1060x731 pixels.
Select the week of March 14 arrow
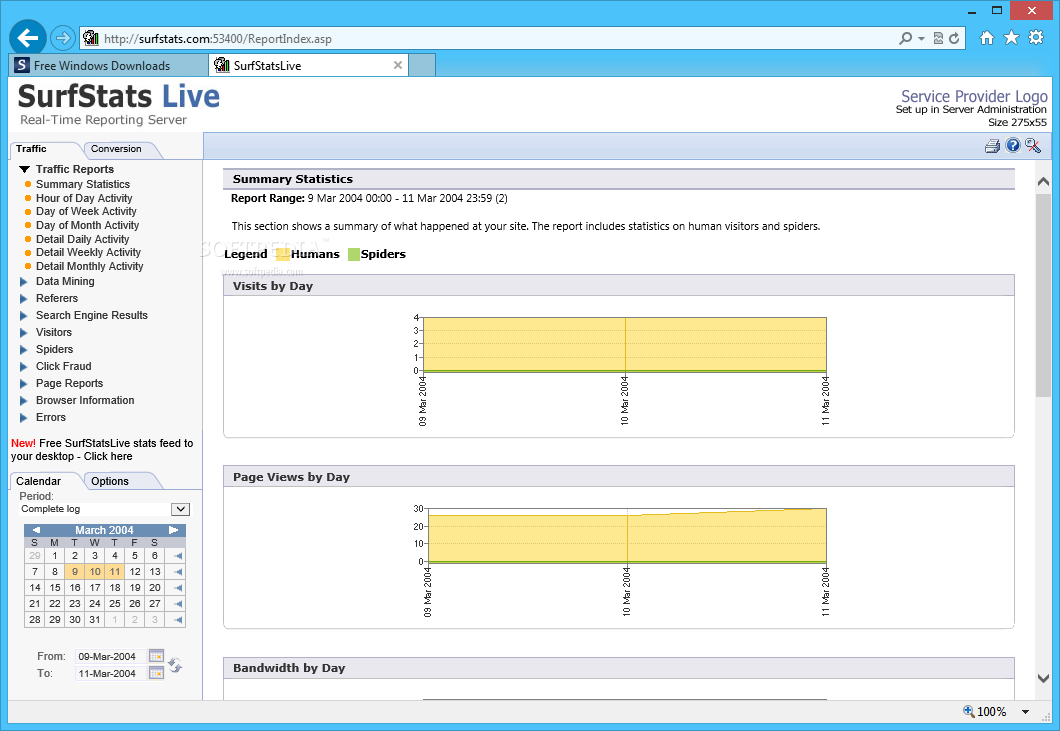178,588
